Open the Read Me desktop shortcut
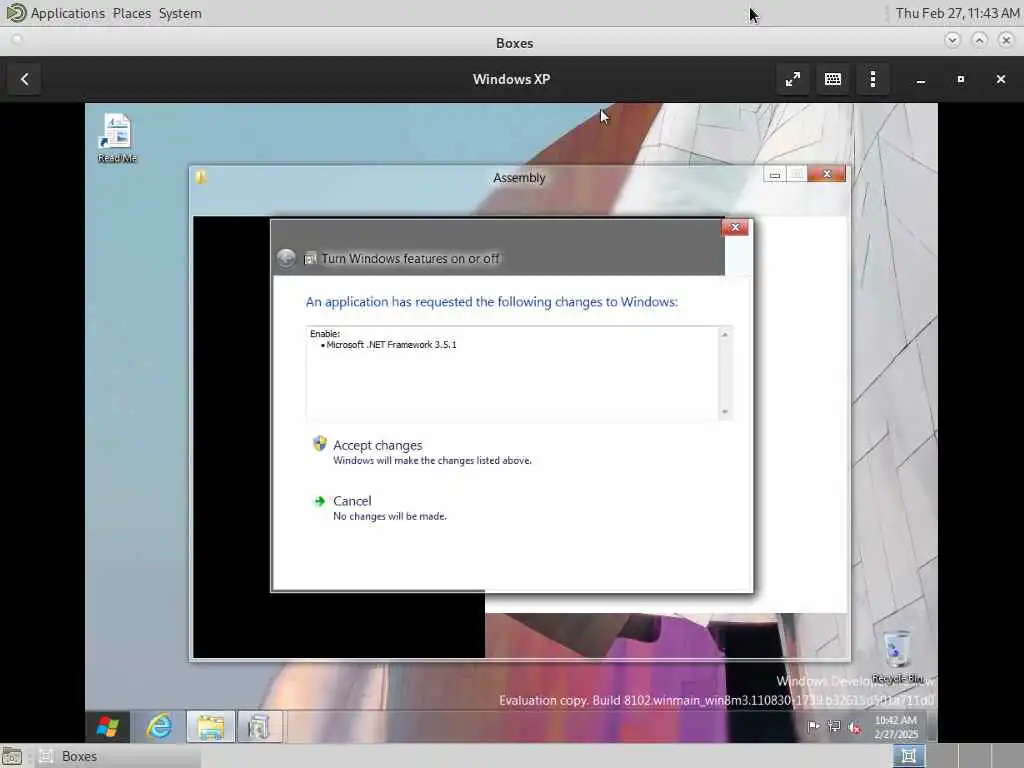The width and height of the screenshot is (1024, 768). (x=117, y=138)
